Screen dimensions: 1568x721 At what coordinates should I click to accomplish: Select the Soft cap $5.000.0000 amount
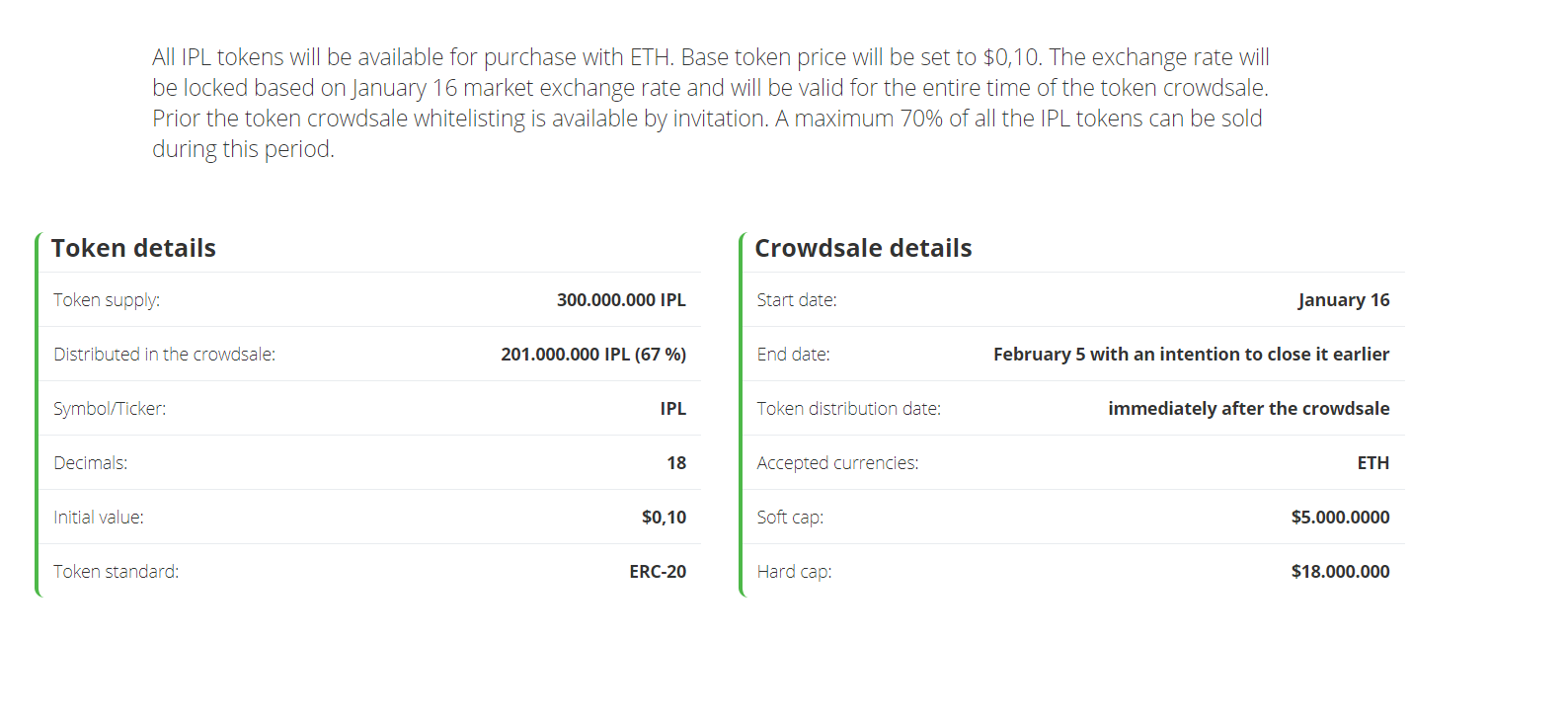click(1341, 518)
